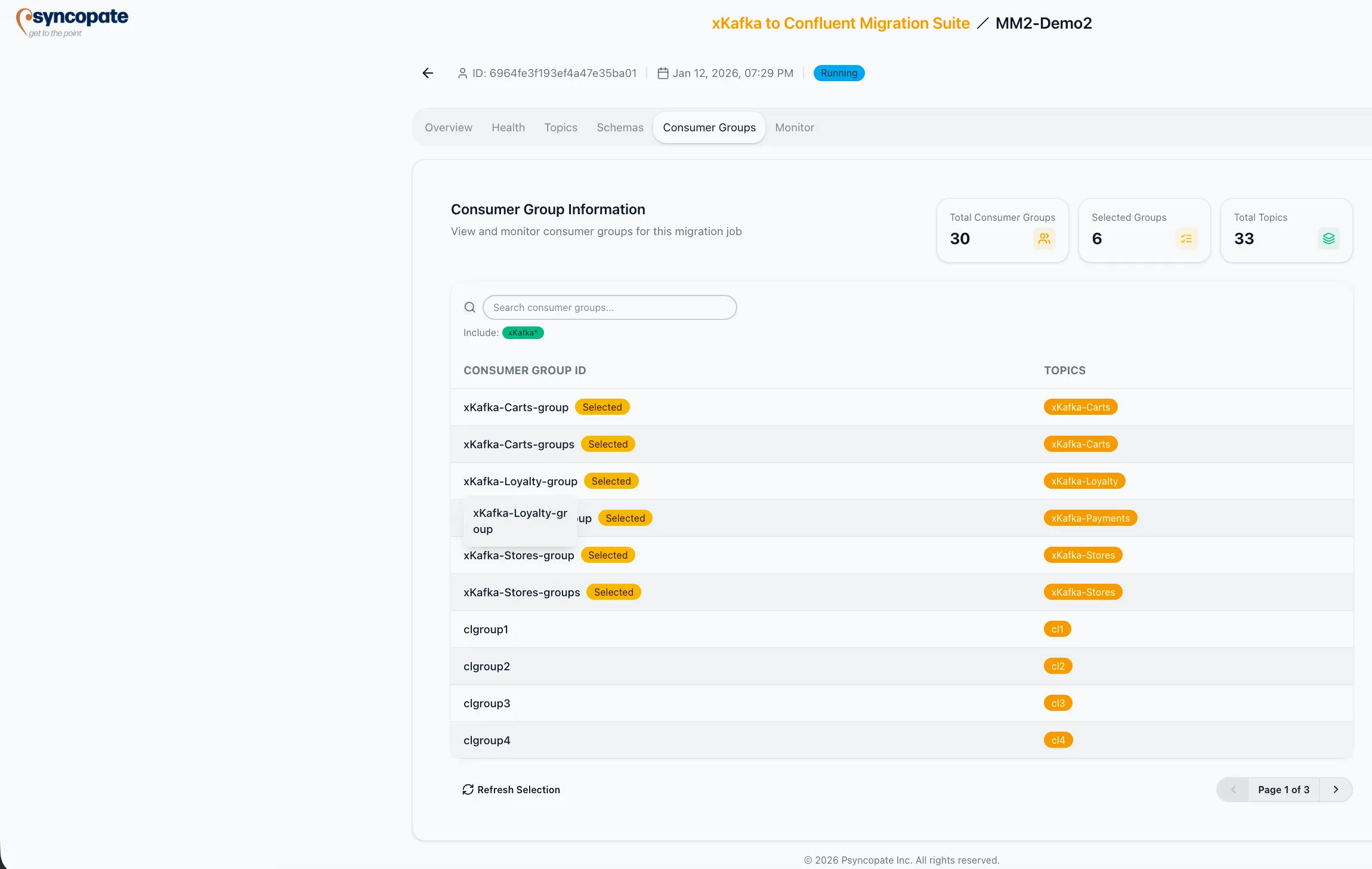Click the layers icon on Total Topics card
Viewport: 1372px width, 869px height.
coord(1328,238)
